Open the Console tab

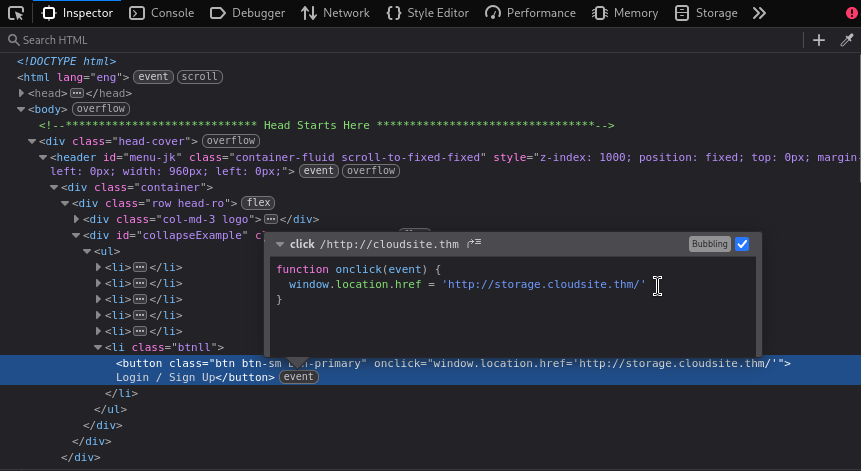click(x=161, y=13)
